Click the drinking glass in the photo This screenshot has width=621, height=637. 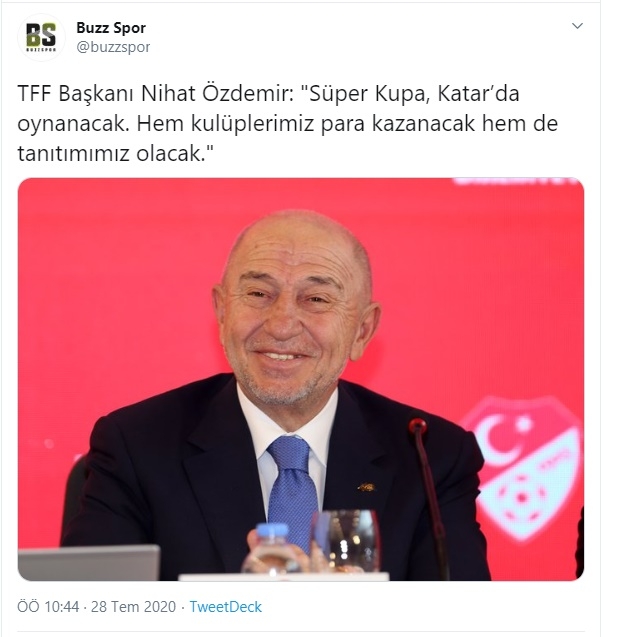(346, 541)
